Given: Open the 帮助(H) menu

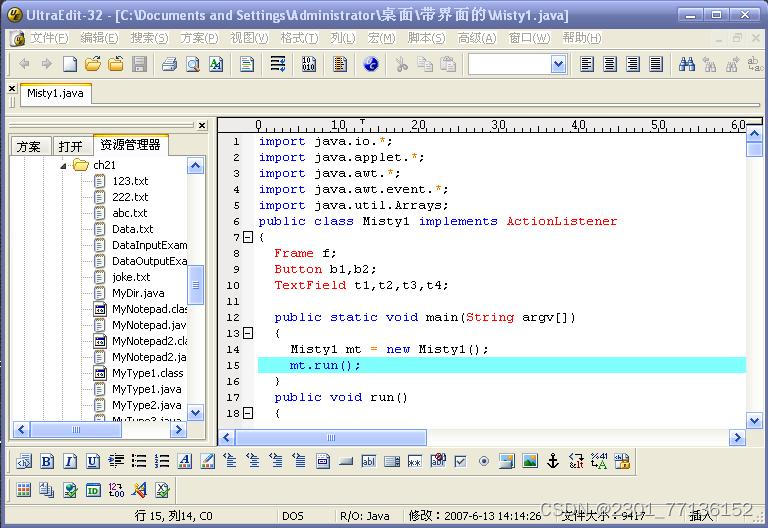Looking at the screenshot, I should point(581,38).
